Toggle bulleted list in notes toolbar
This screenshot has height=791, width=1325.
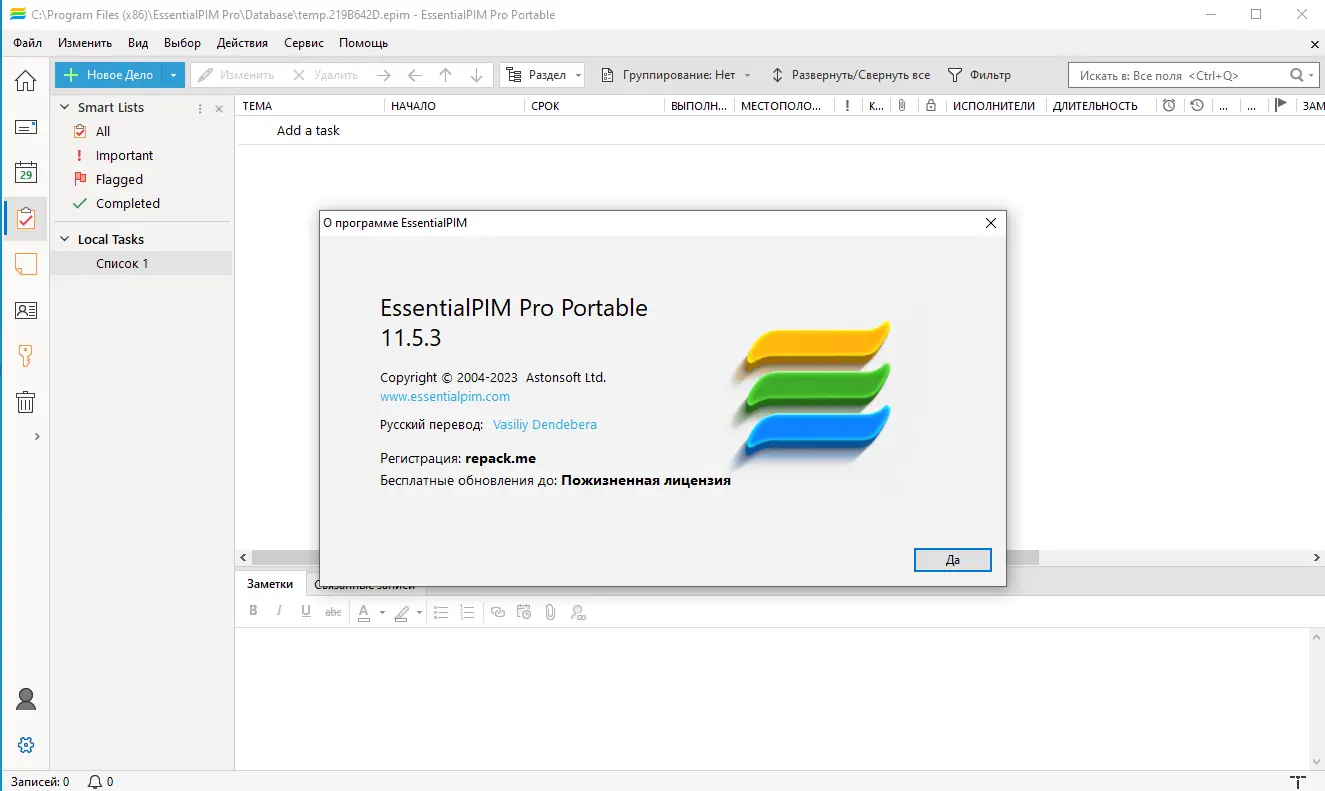click(x=440, y=612)
